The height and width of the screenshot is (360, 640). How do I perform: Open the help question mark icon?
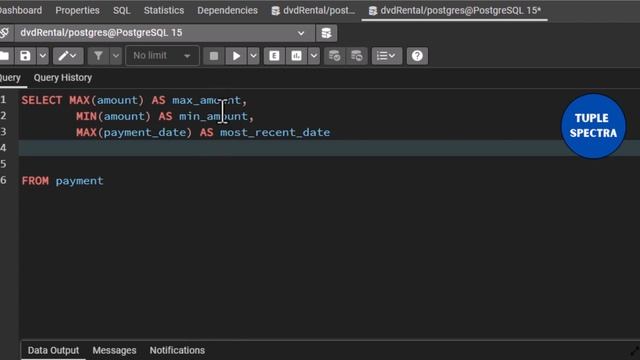(x=417, y=56)
